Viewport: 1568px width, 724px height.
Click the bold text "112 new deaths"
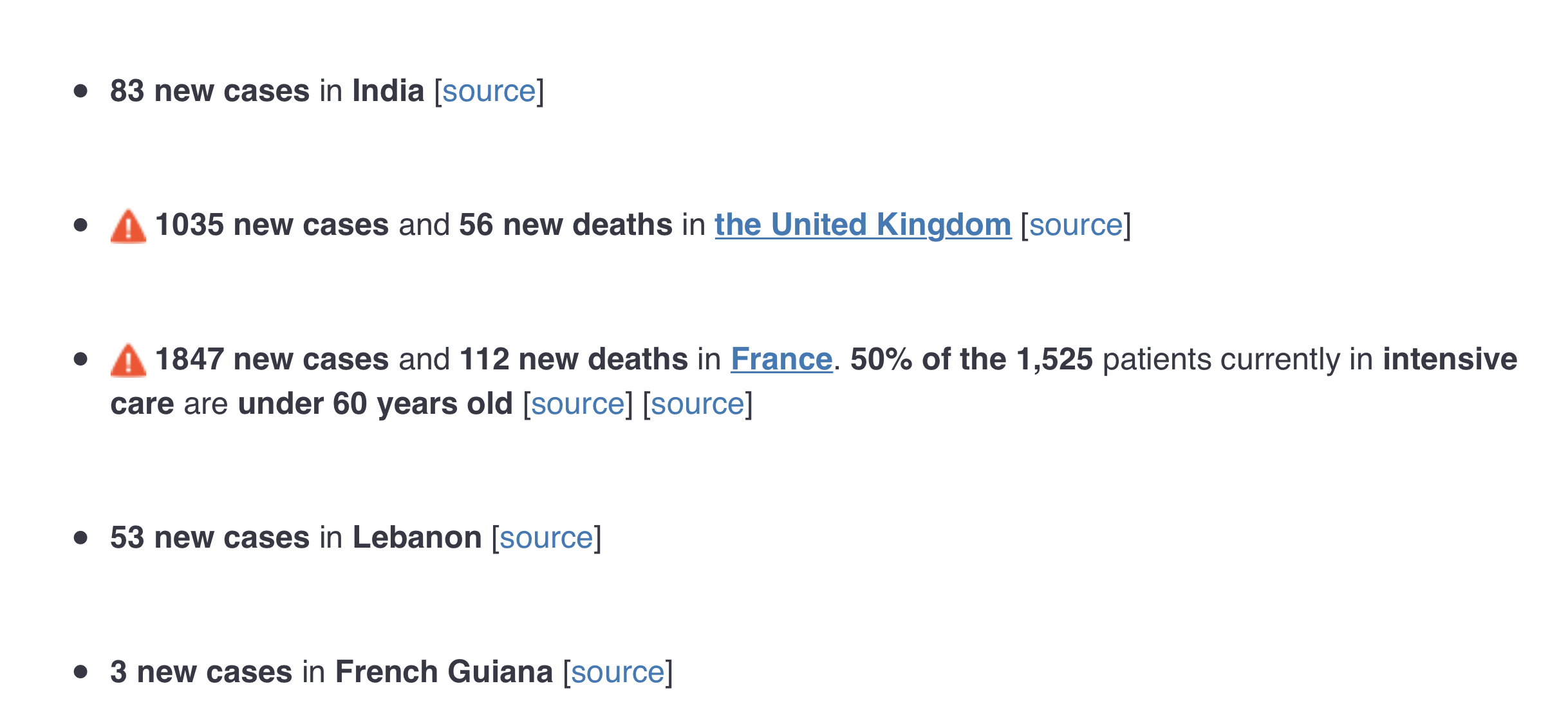[574, 359]
